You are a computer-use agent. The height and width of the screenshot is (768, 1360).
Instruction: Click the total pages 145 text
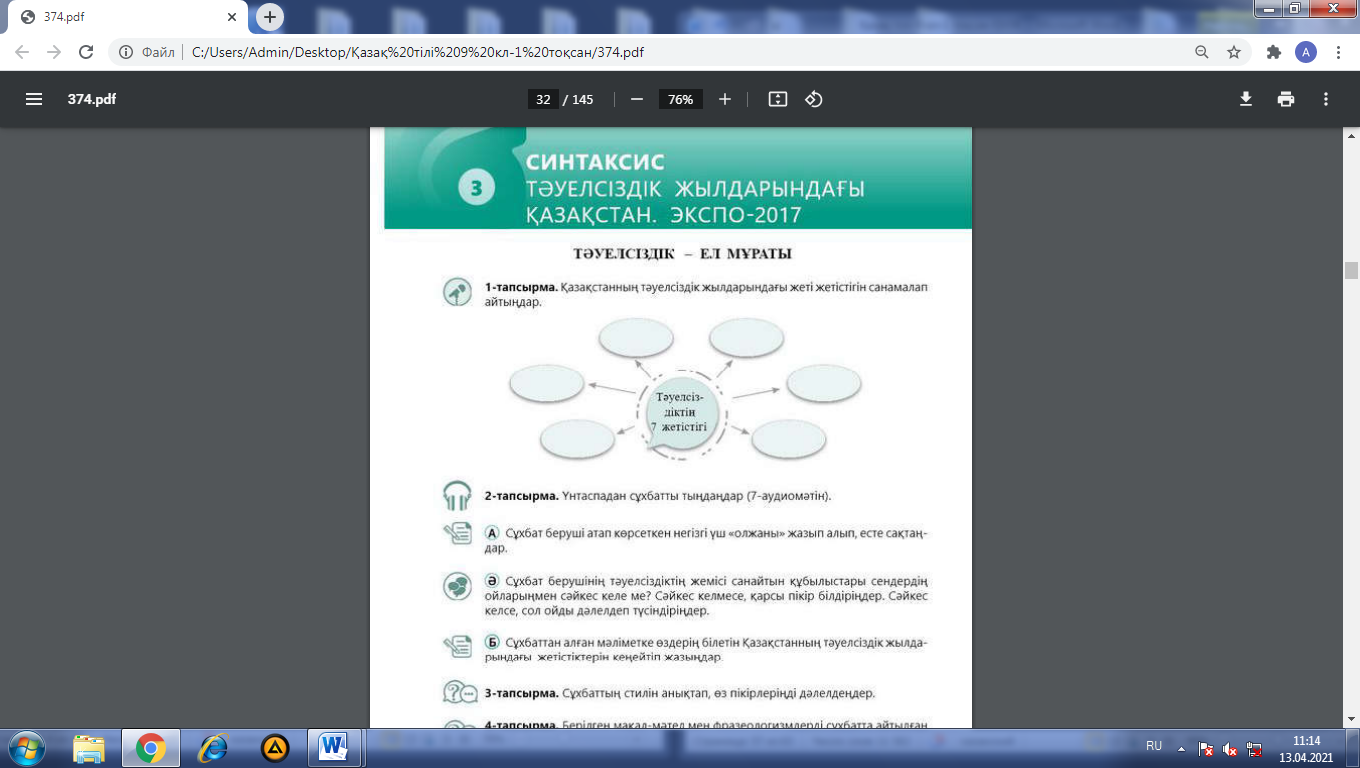pyautogui.click(x=582, y=99)
